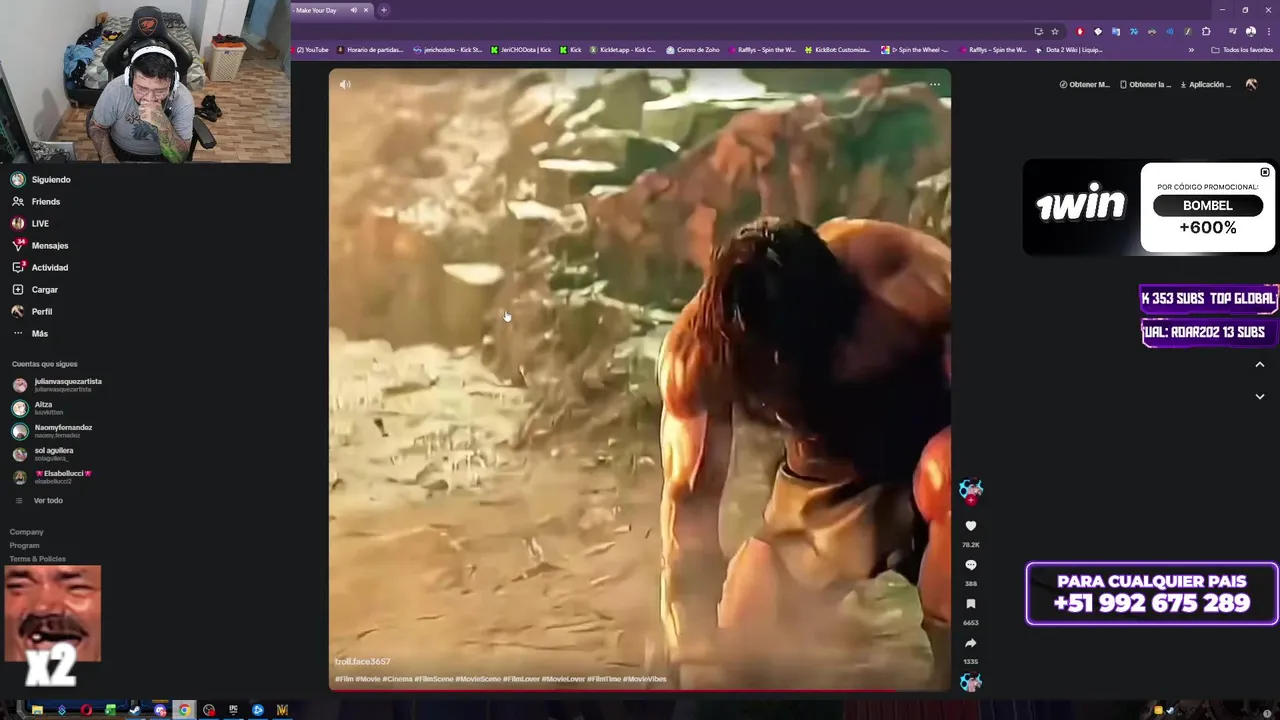Open Dota 2 Wiki Liquipedia bookmark
The width and height of the screenshot is (1280, 720).
1069,49
